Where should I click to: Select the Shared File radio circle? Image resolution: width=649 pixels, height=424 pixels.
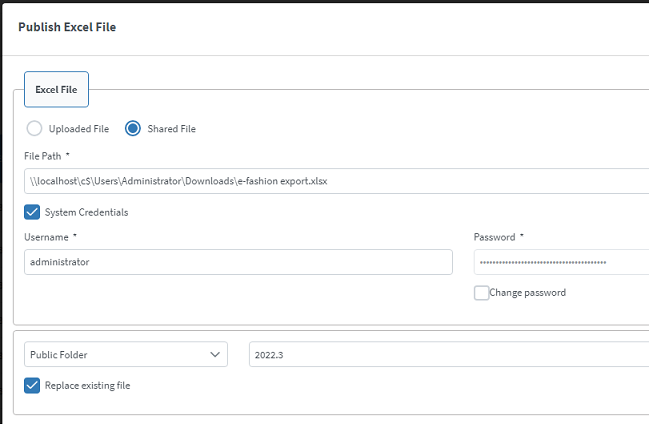[x=133, y=128]
